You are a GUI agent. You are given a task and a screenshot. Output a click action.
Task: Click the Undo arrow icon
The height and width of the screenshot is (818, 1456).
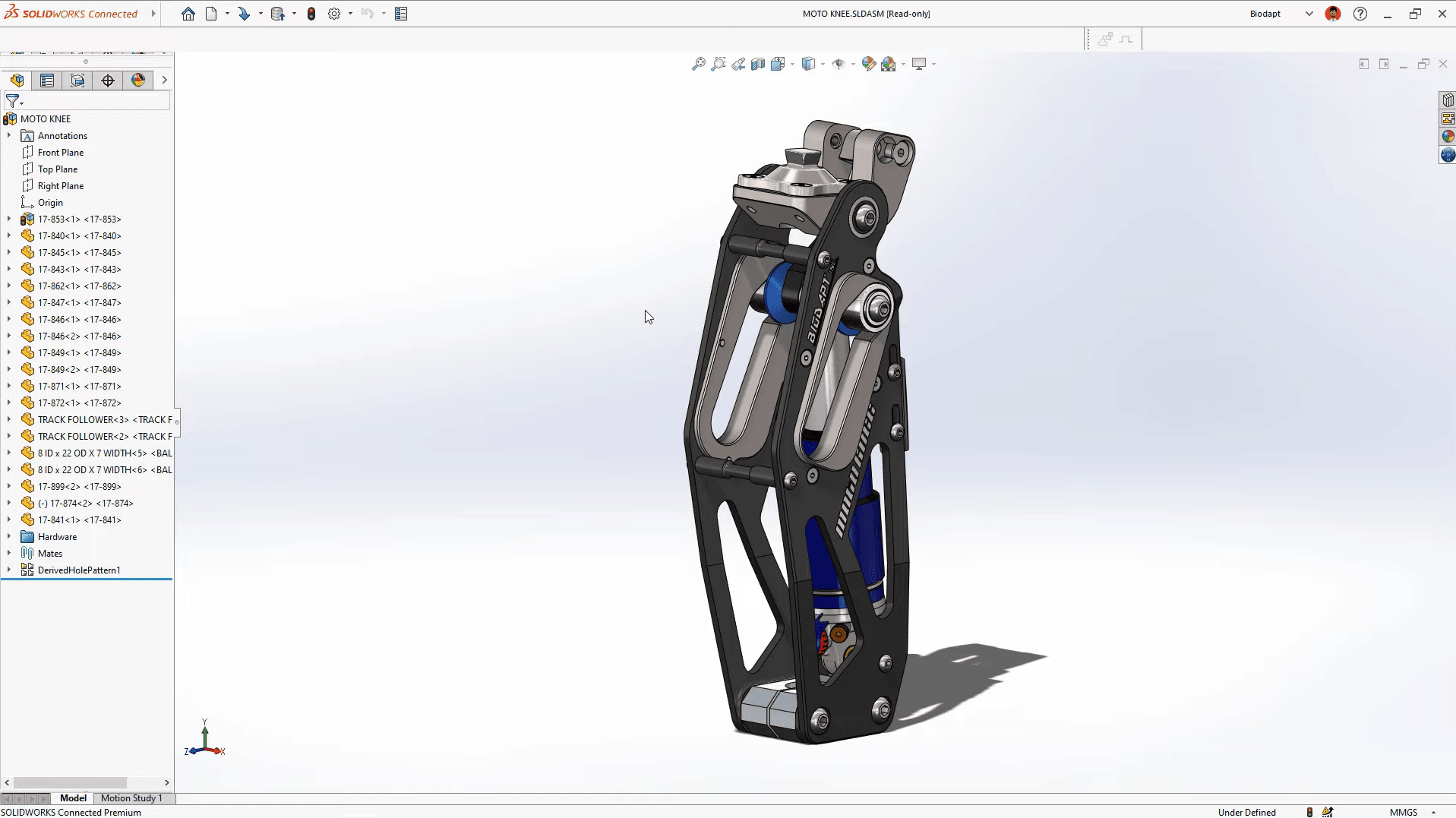[368, 14]
